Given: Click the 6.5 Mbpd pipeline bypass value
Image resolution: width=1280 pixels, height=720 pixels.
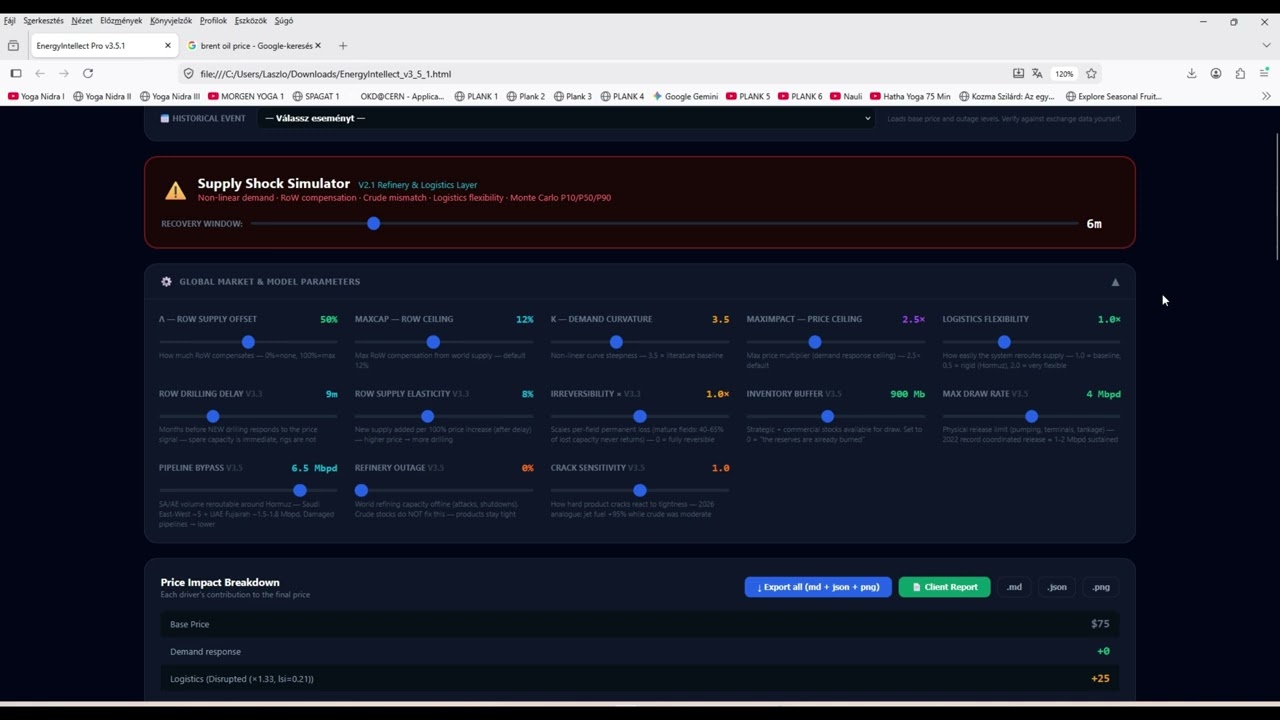Looking at the screenshot, I should 314,468.
